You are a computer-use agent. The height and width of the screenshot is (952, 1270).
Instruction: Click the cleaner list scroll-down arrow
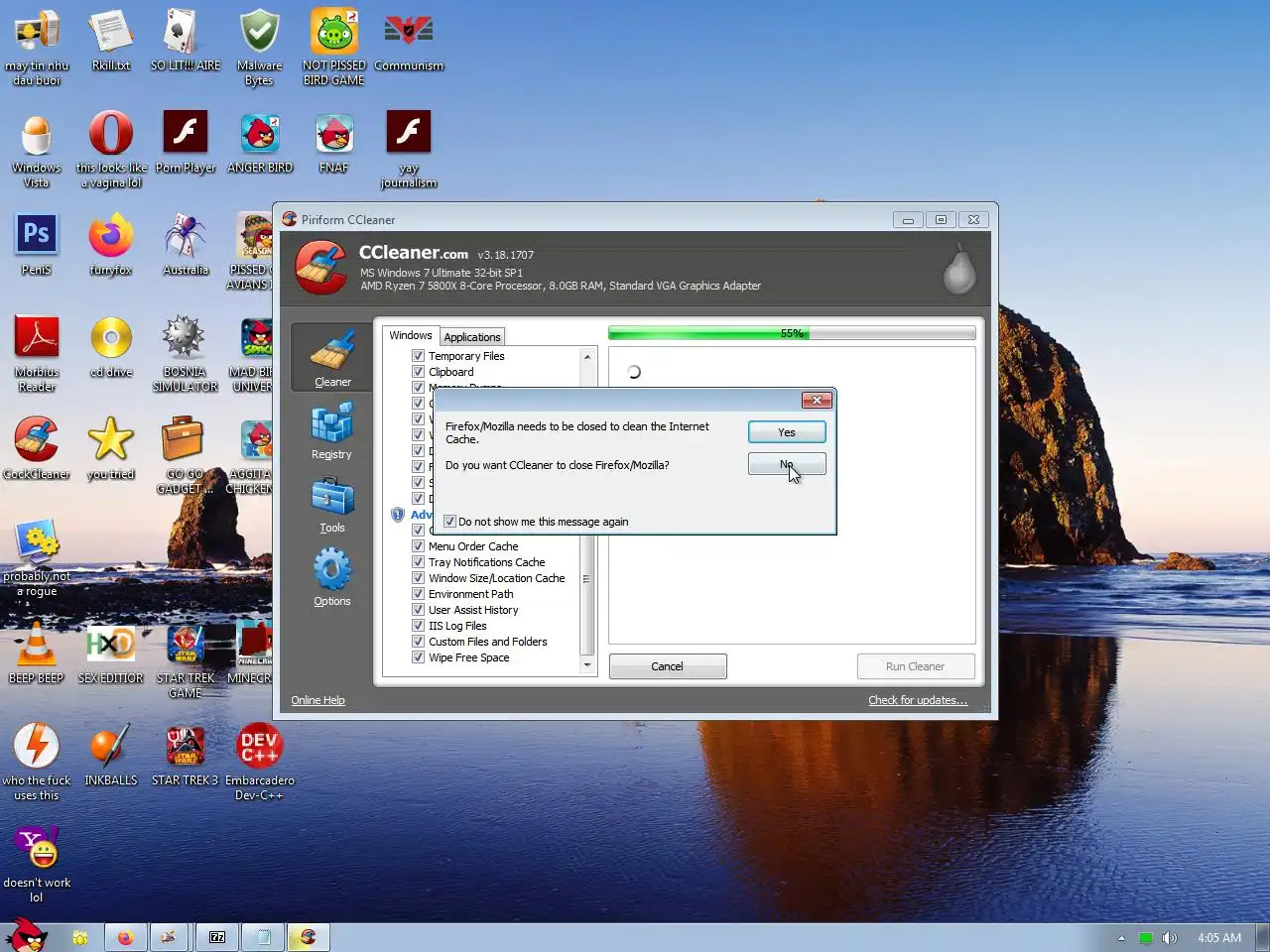[x=586, y=665]
